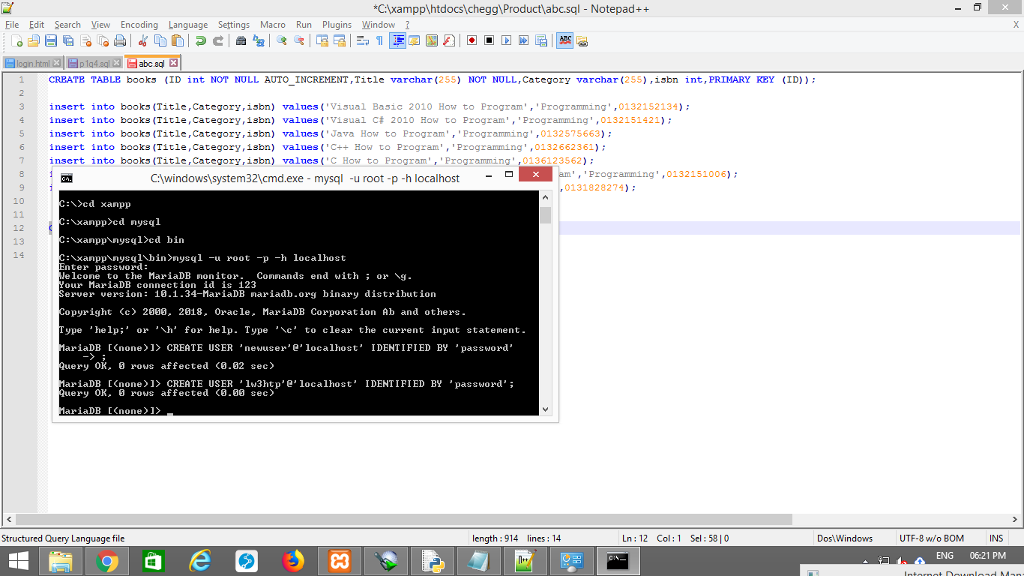The width and height of the screenshot is (1024, 576).
Task: Save the current file using toolbar icon
Action: [51, 41]
